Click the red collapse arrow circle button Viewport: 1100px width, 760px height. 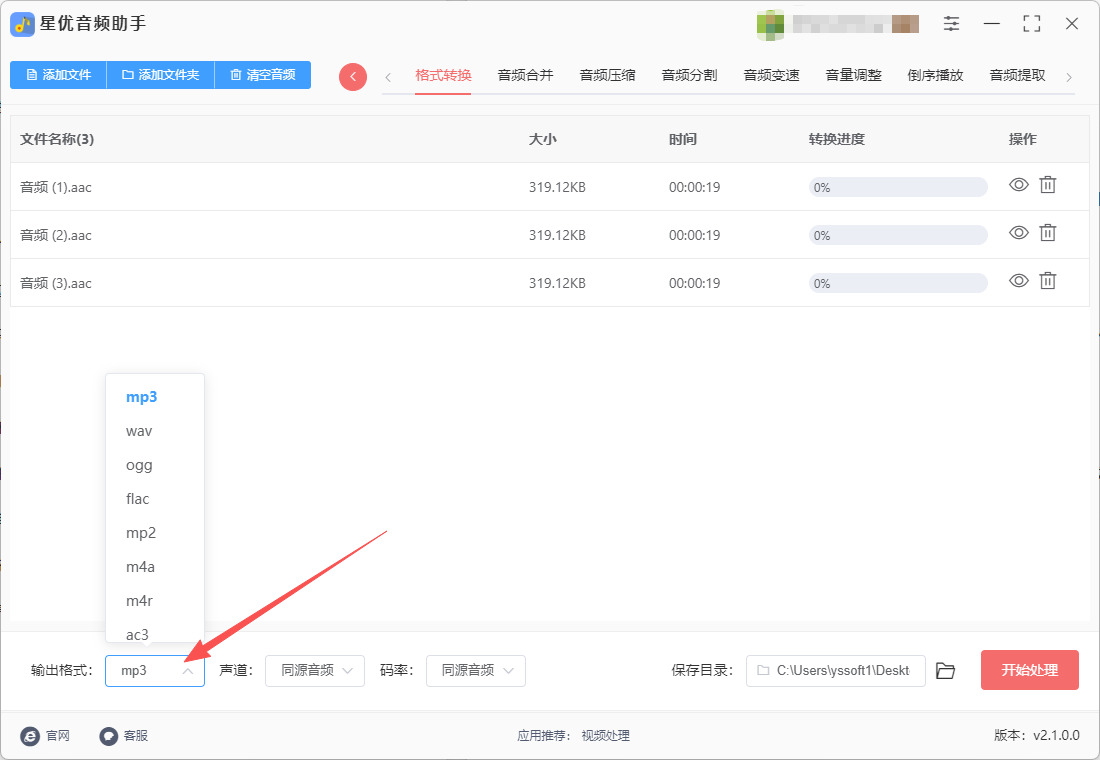click(x=353, y=77)
